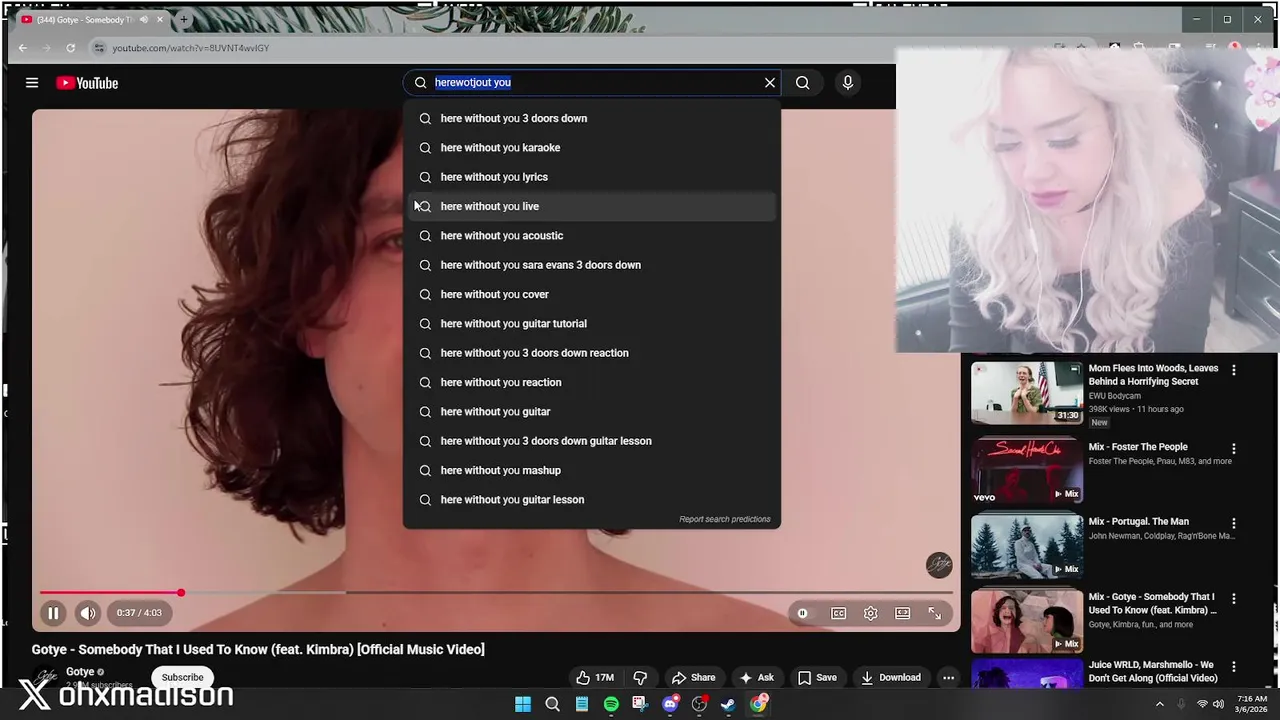Toggle closed captions CC button
This screenshot has height=720, width=1280.
(838, 613)
